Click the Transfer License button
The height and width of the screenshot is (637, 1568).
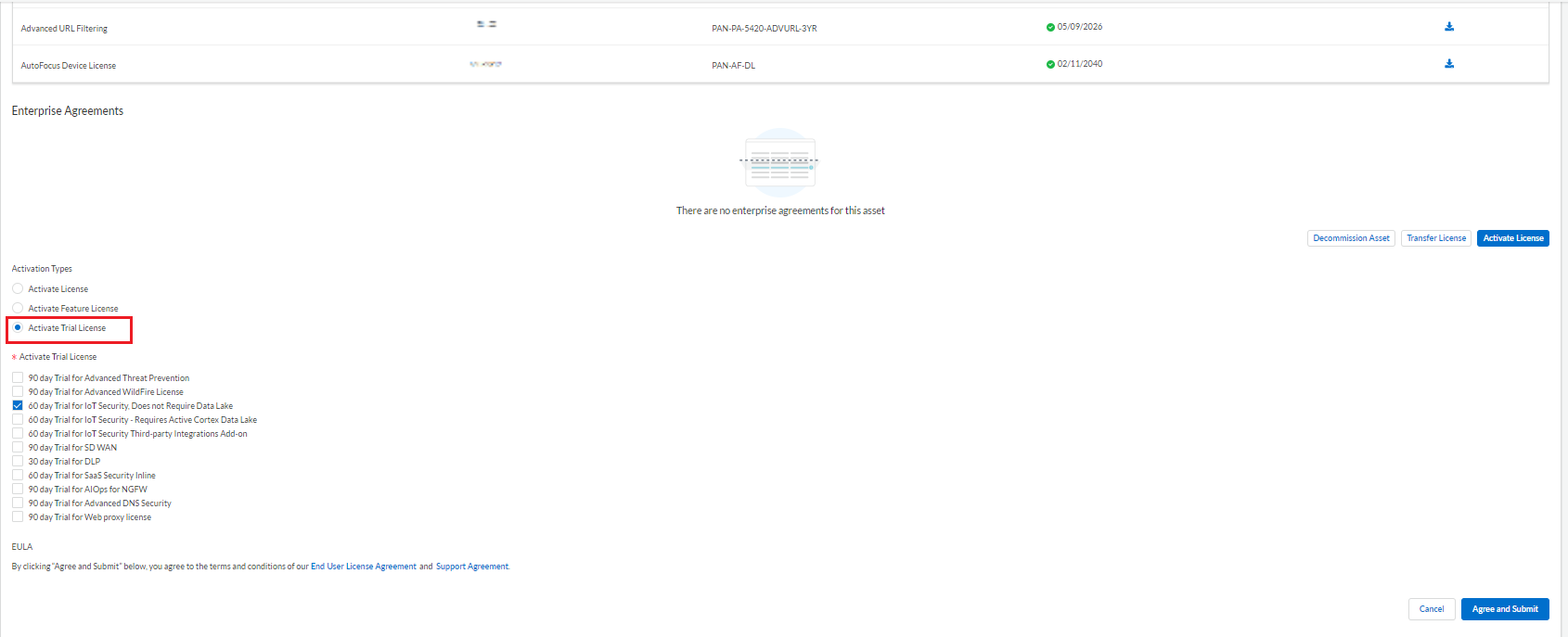1436,238
